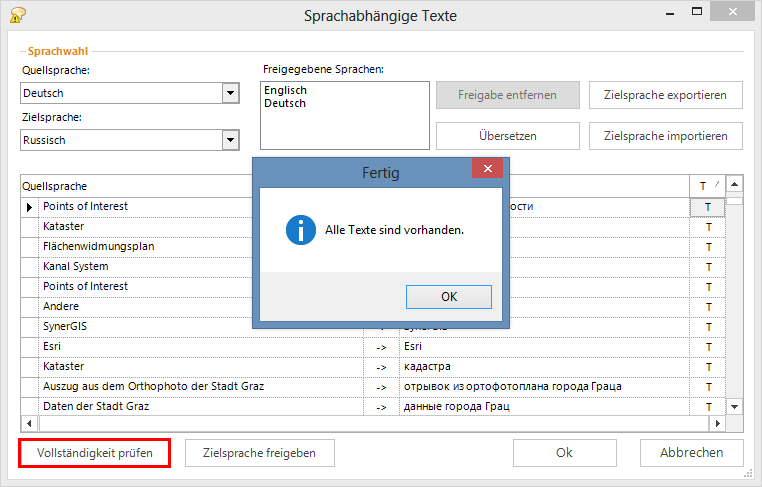Click the Zielsprache freigeben button
762x487 pixels.
(259, 453)
